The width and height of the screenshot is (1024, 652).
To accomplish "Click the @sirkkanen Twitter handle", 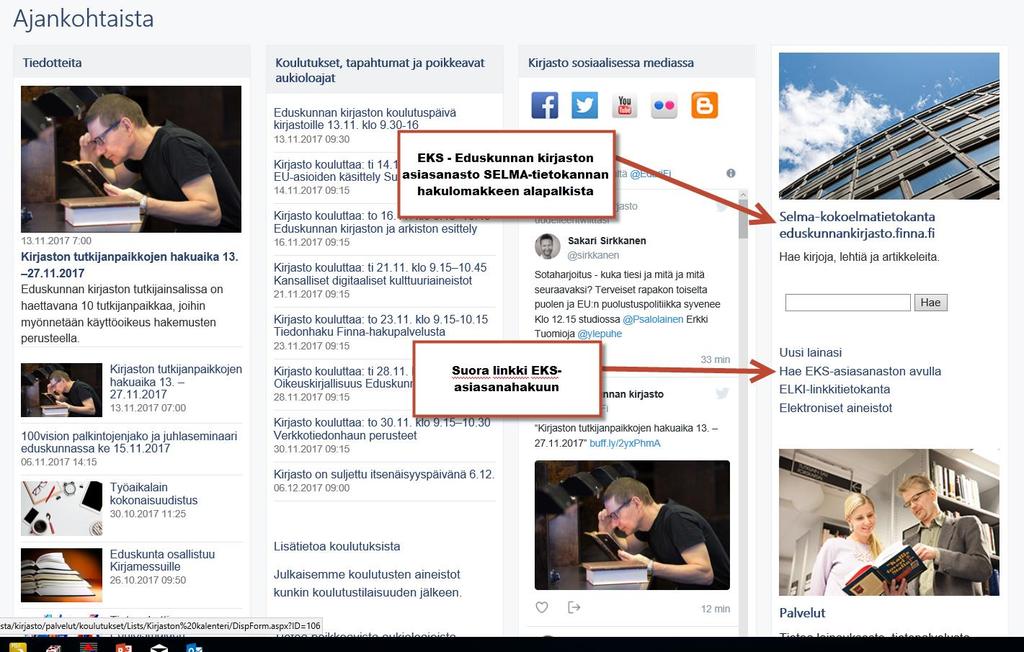I will [593, 255].
